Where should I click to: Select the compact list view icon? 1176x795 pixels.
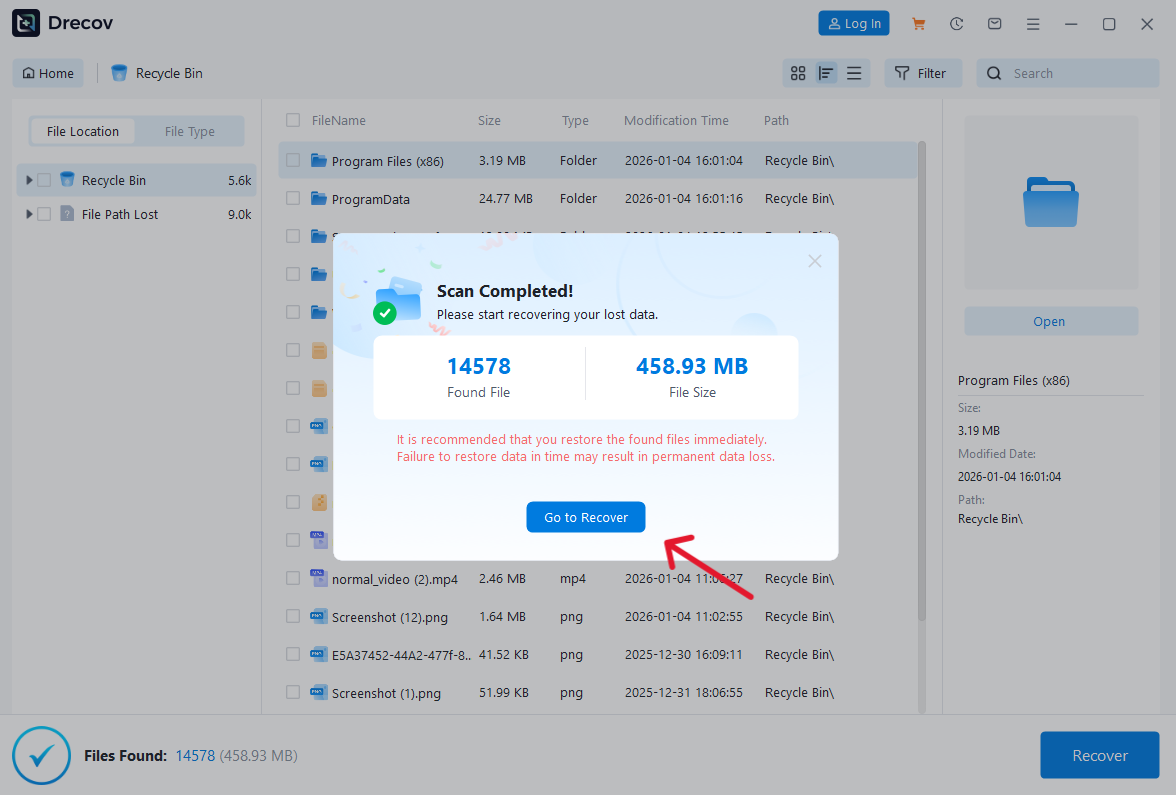853,72
